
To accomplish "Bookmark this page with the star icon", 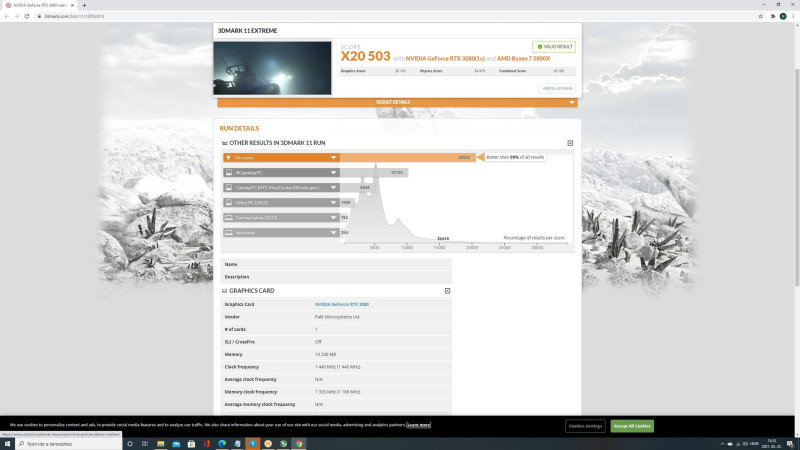I will tap(760, 16).
